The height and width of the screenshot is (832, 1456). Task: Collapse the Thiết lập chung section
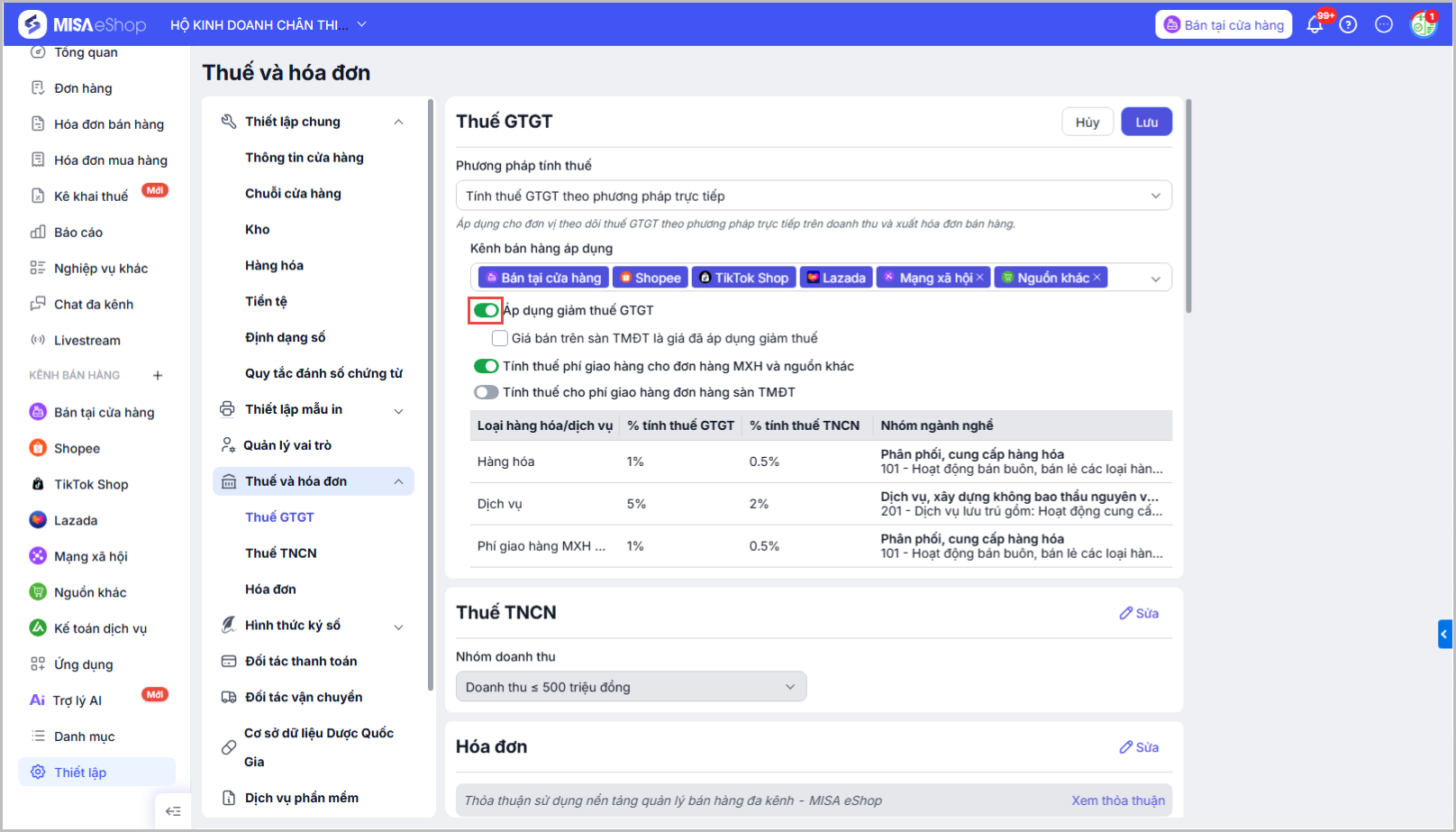[x=398, y=122]
